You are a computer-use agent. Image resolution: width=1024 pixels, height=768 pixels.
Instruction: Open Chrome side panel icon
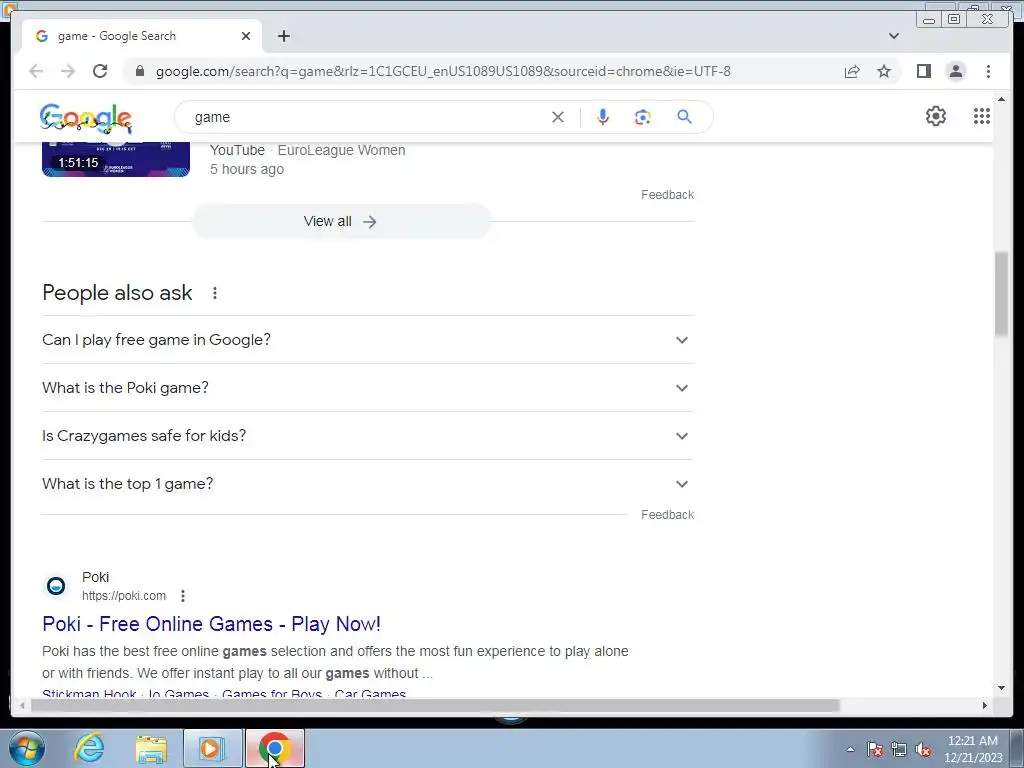923,71
